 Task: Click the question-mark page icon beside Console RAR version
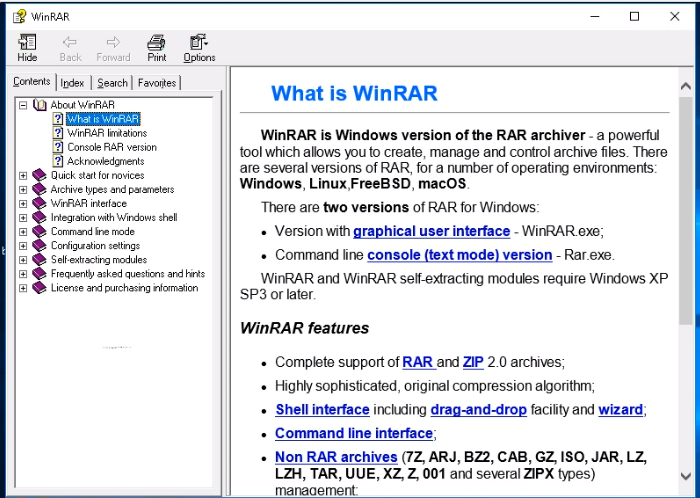58,147
